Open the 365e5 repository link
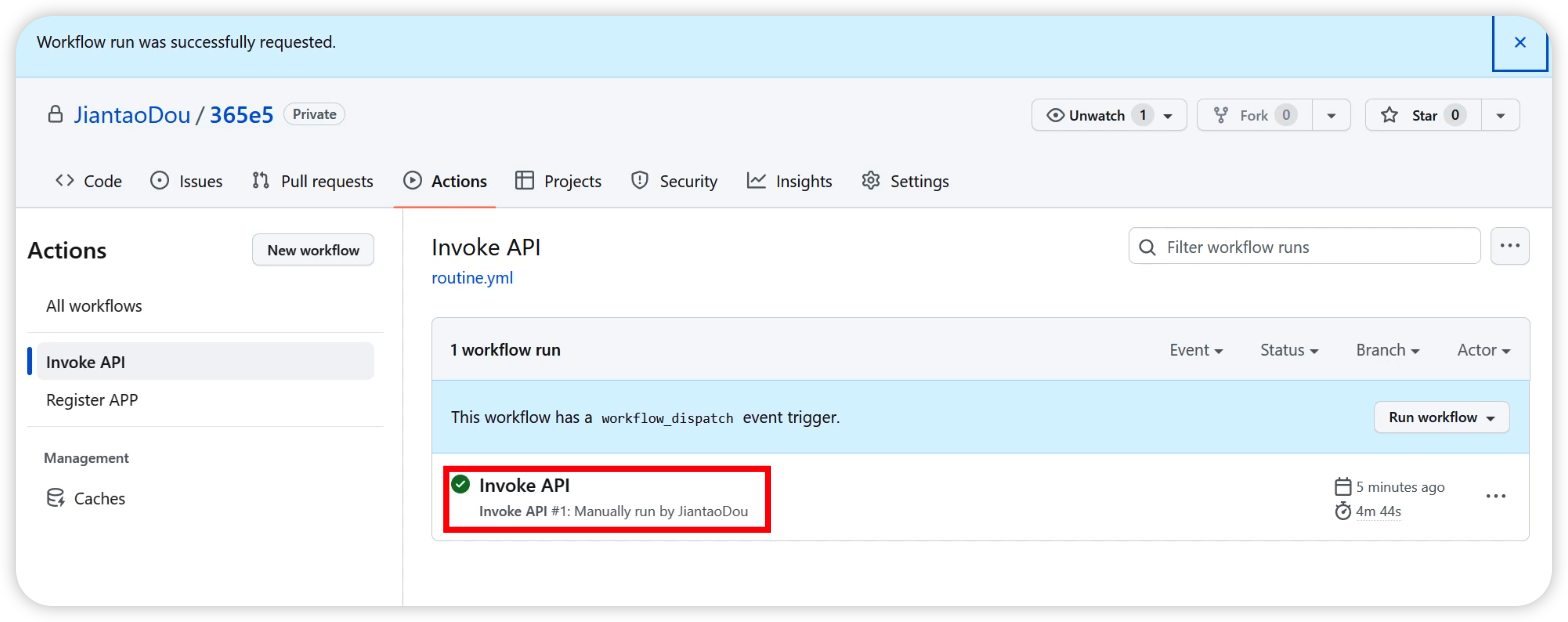Viewport: 1568px width, 622px height. pos(241,115)
